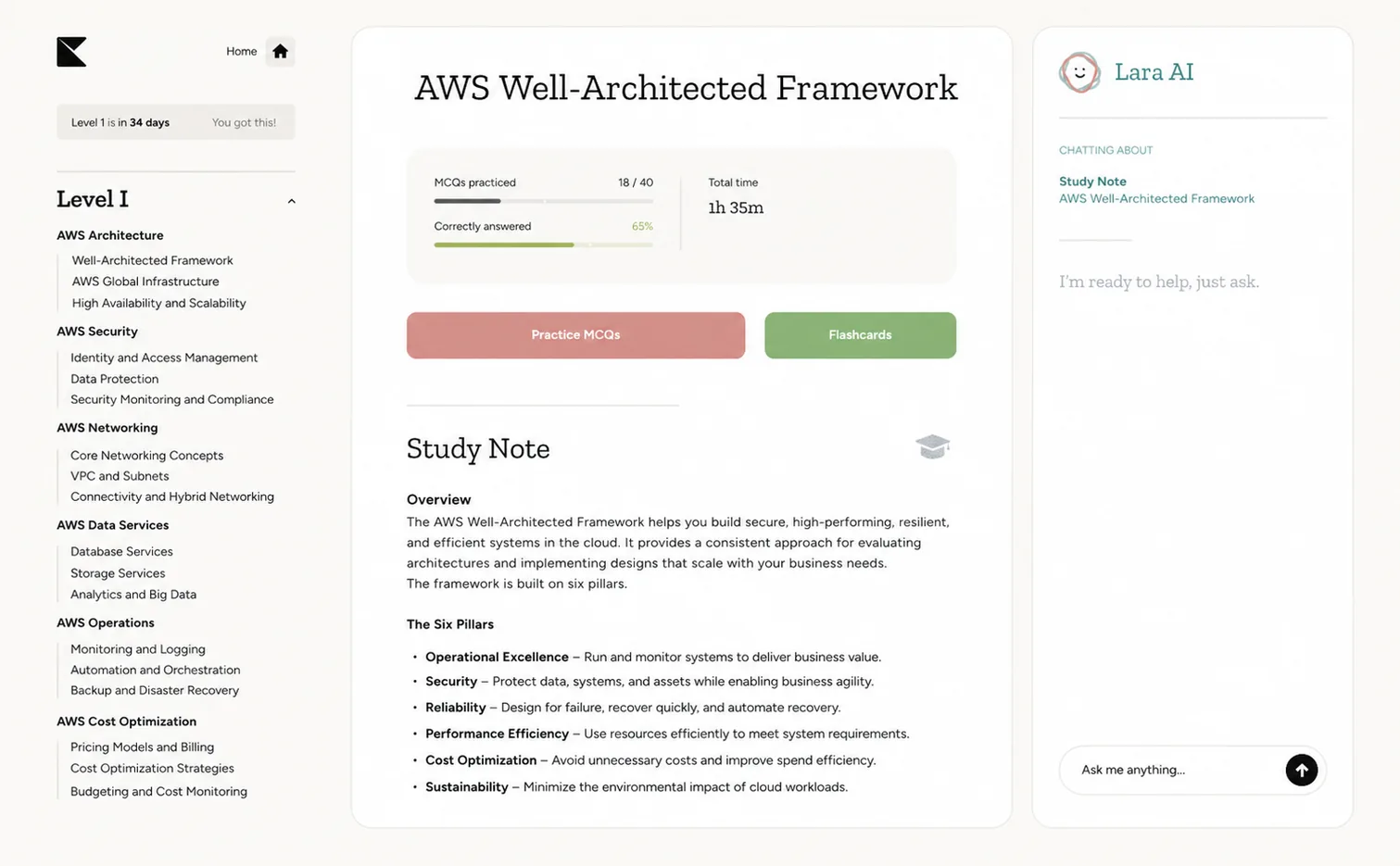This screenshot has width=1400, height=866.
Task: Send the chat message with arrow button
Action: click(1301, 770)
